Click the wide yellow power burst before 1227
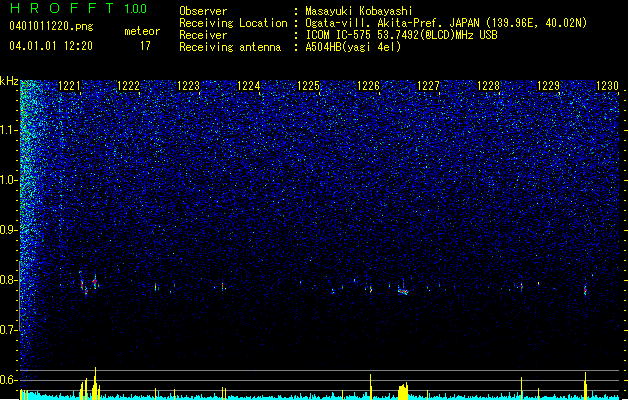Screen dimensions: 629x400 [403, 391]
